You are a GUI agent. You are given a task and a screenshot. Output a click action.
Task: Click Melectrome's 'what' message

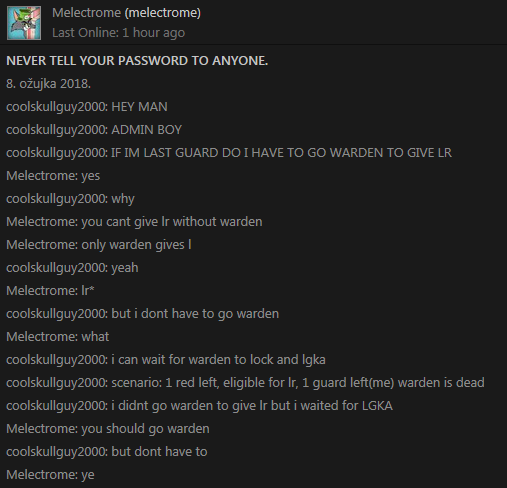point(58,337)
